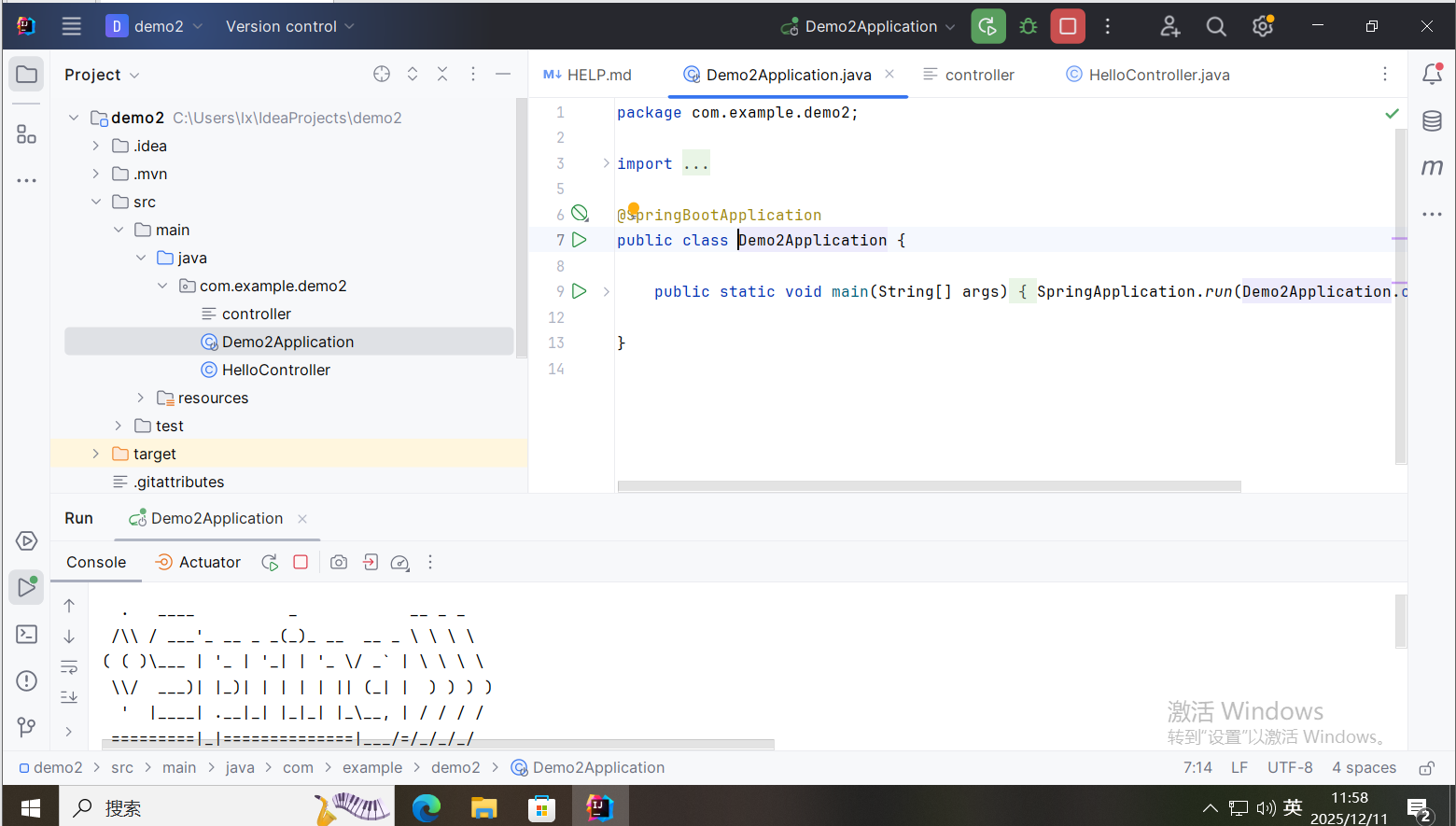The width and height of the screenshot is (1456, 826).
Task: Select opened file in Project tree
Action: [x=382, y=74]
